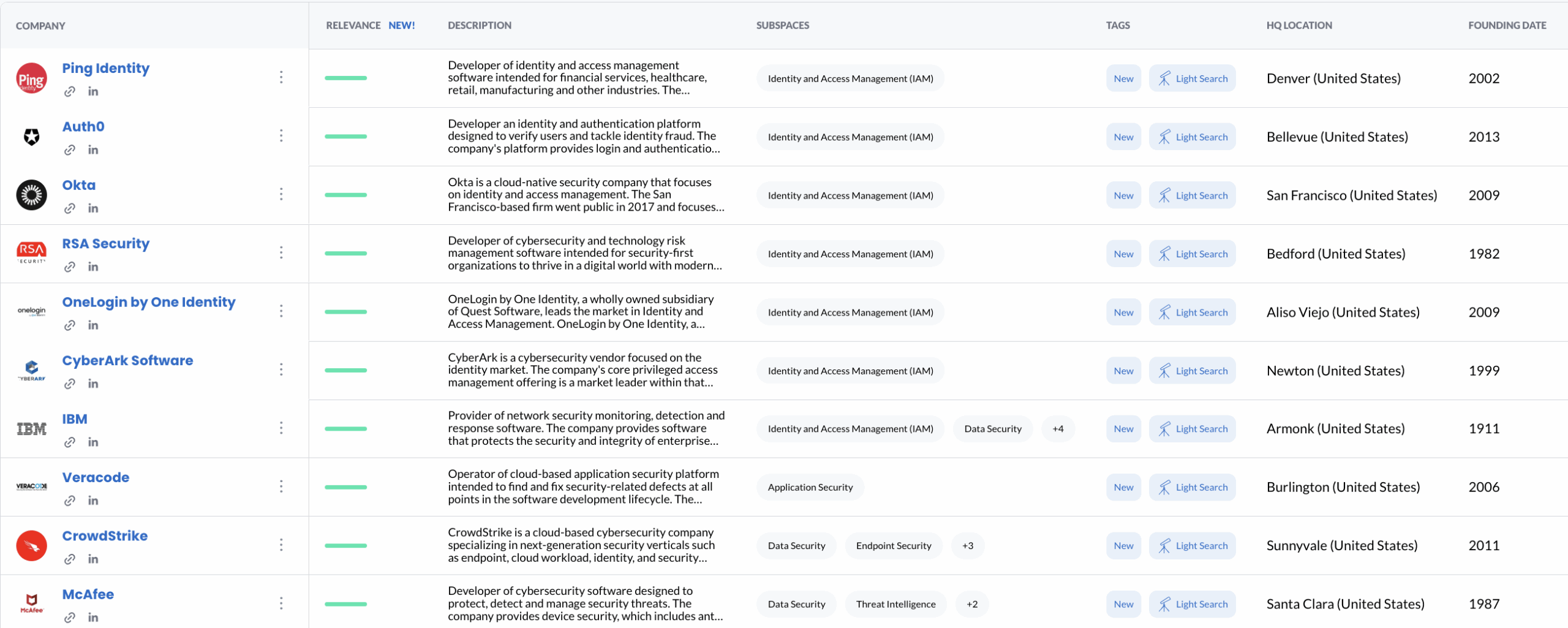This screenshot has width=1568, height=628.
Task: Open the three-dot menu for Ping Identity
Action: click(281, 77)
